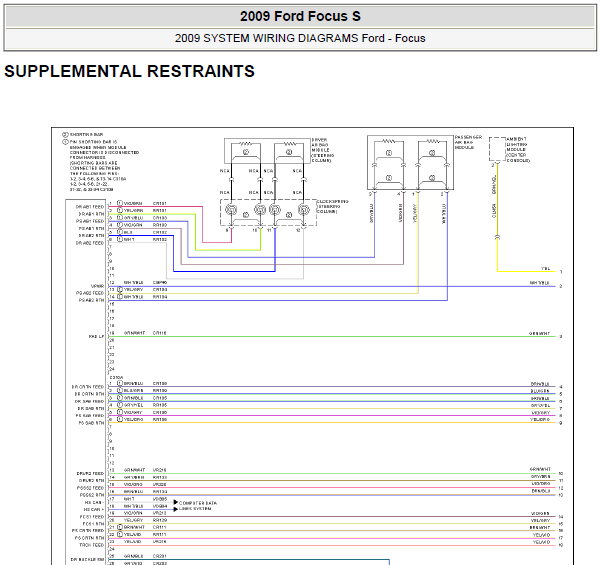
Task: Click the "DR AB2 FEED" pin label
Action: tap(90, 243)
